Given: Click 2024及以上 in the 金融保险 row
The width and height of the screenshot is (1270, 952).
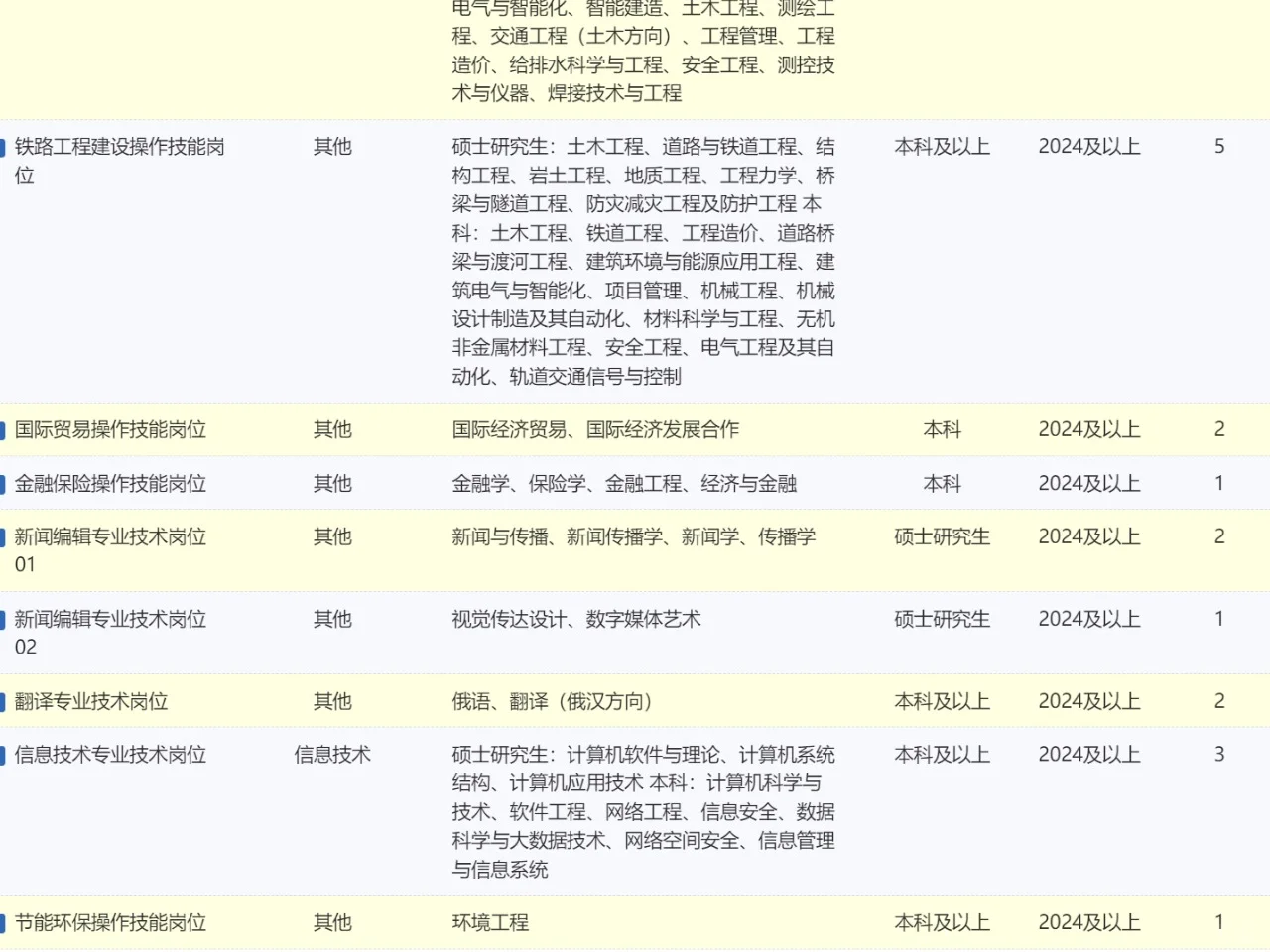Looking at the screenshot, I should coord(1089,483).
